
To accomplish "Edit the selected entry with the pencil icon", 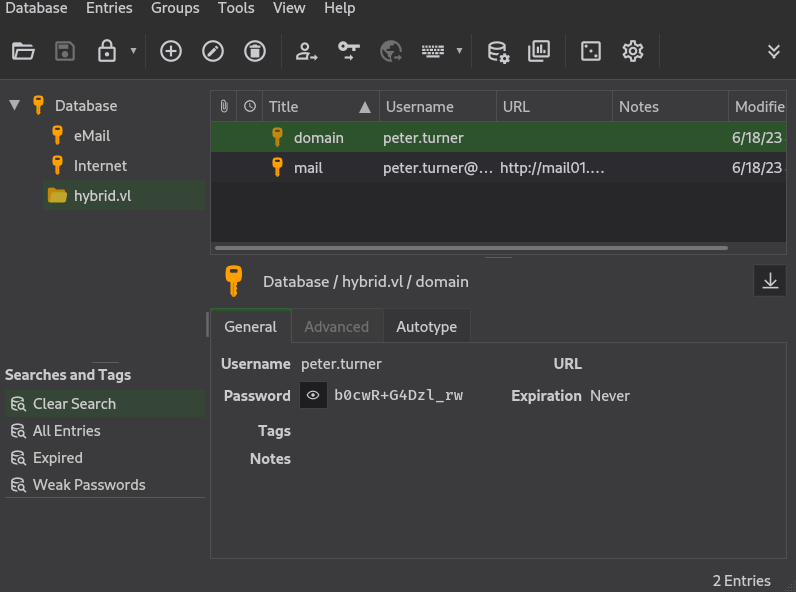I will (213, 51).
